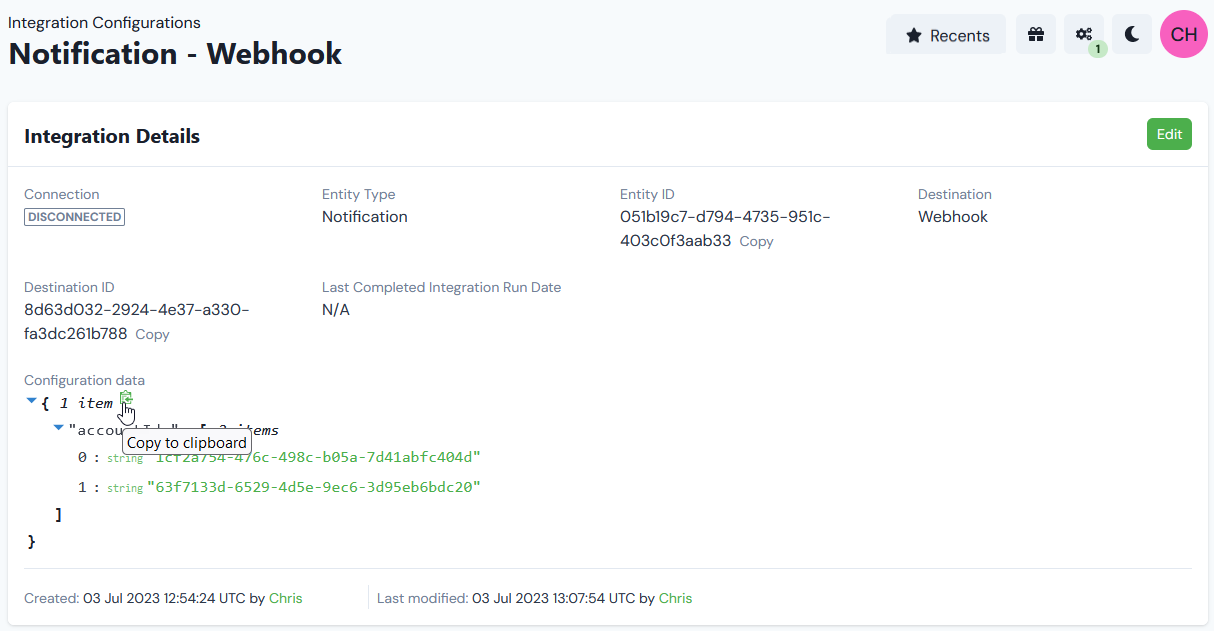The image size is (1214, 631).
Task: Select the first accountIds string value
Action: pyautogui.click(x=316, y=458)
